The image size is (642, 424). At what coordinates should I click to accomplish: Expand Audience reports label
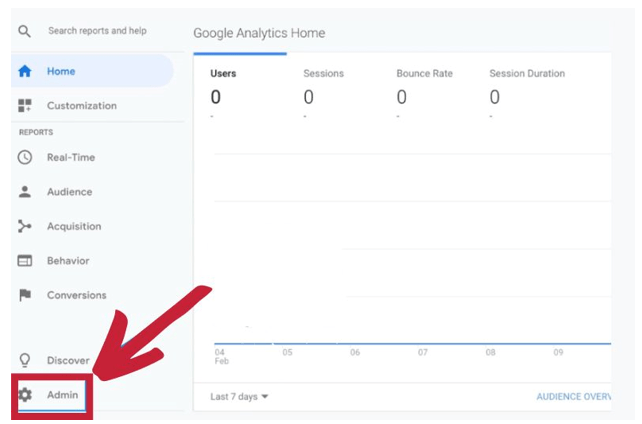(x=70, y=192)
